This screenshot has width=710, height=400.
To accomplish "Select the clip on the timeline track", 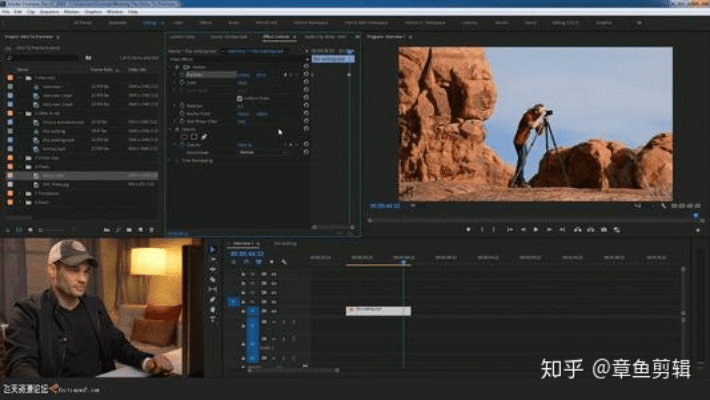I will (x=378, y=310).
